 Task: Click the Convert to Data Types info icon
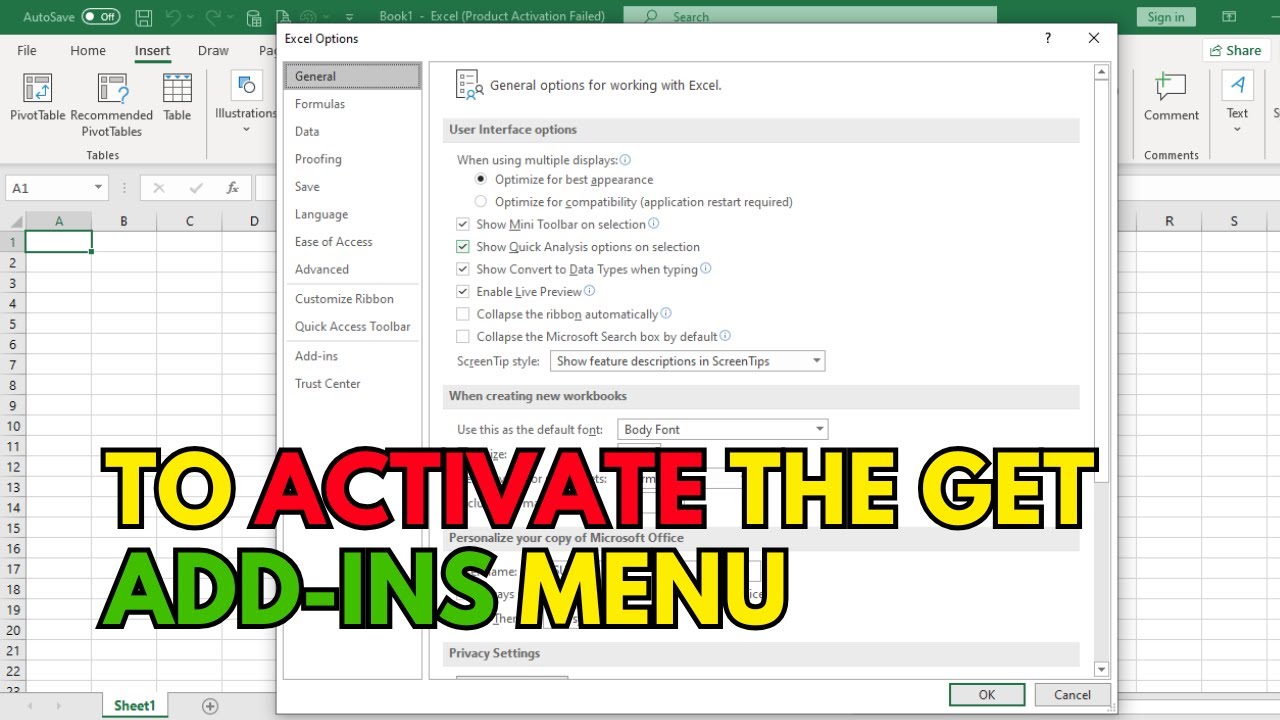706,269
